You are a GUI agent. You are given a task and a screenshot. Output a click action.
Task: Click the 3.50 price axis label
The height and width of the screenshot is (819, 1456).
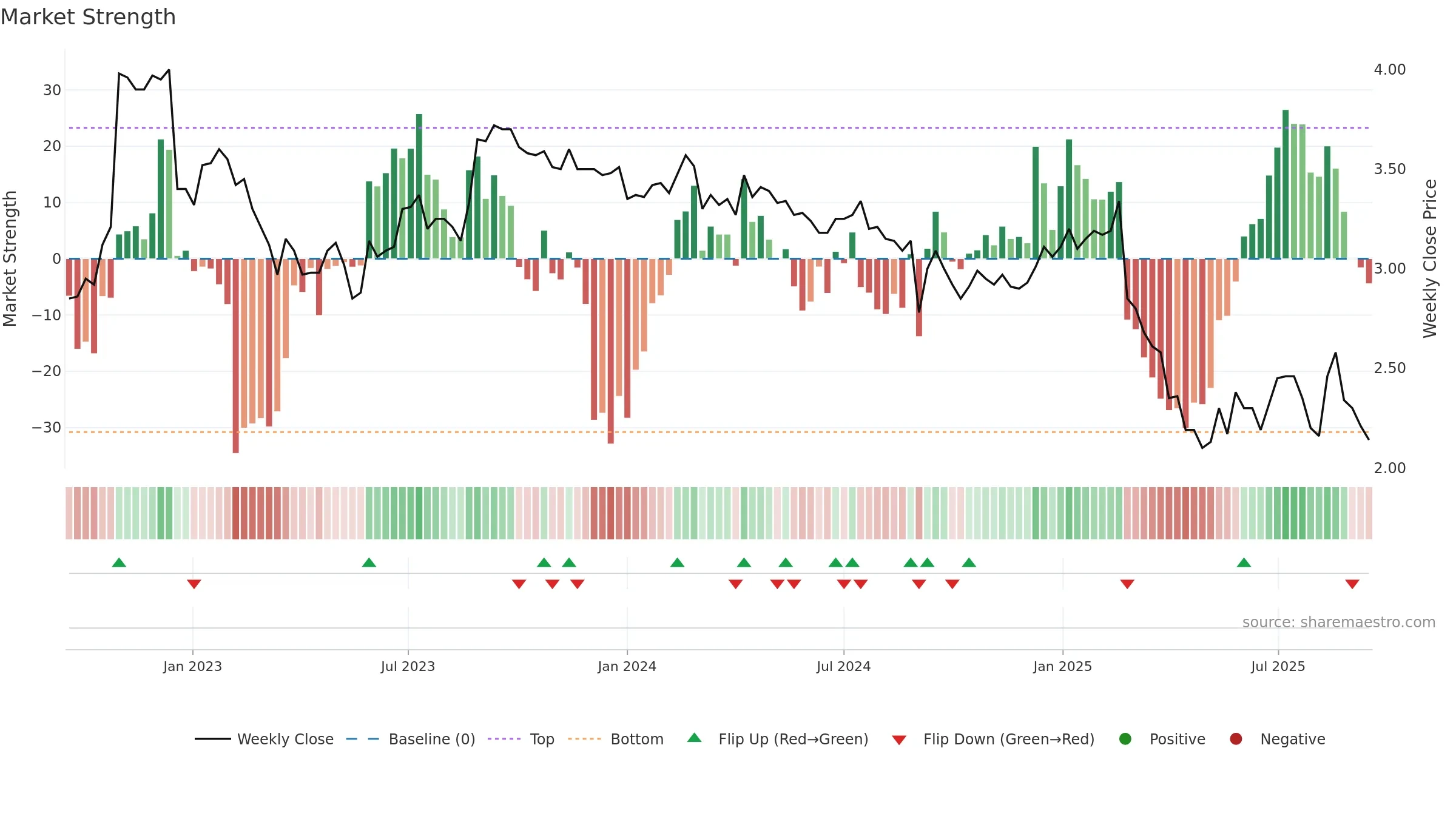coord(1390,169)
